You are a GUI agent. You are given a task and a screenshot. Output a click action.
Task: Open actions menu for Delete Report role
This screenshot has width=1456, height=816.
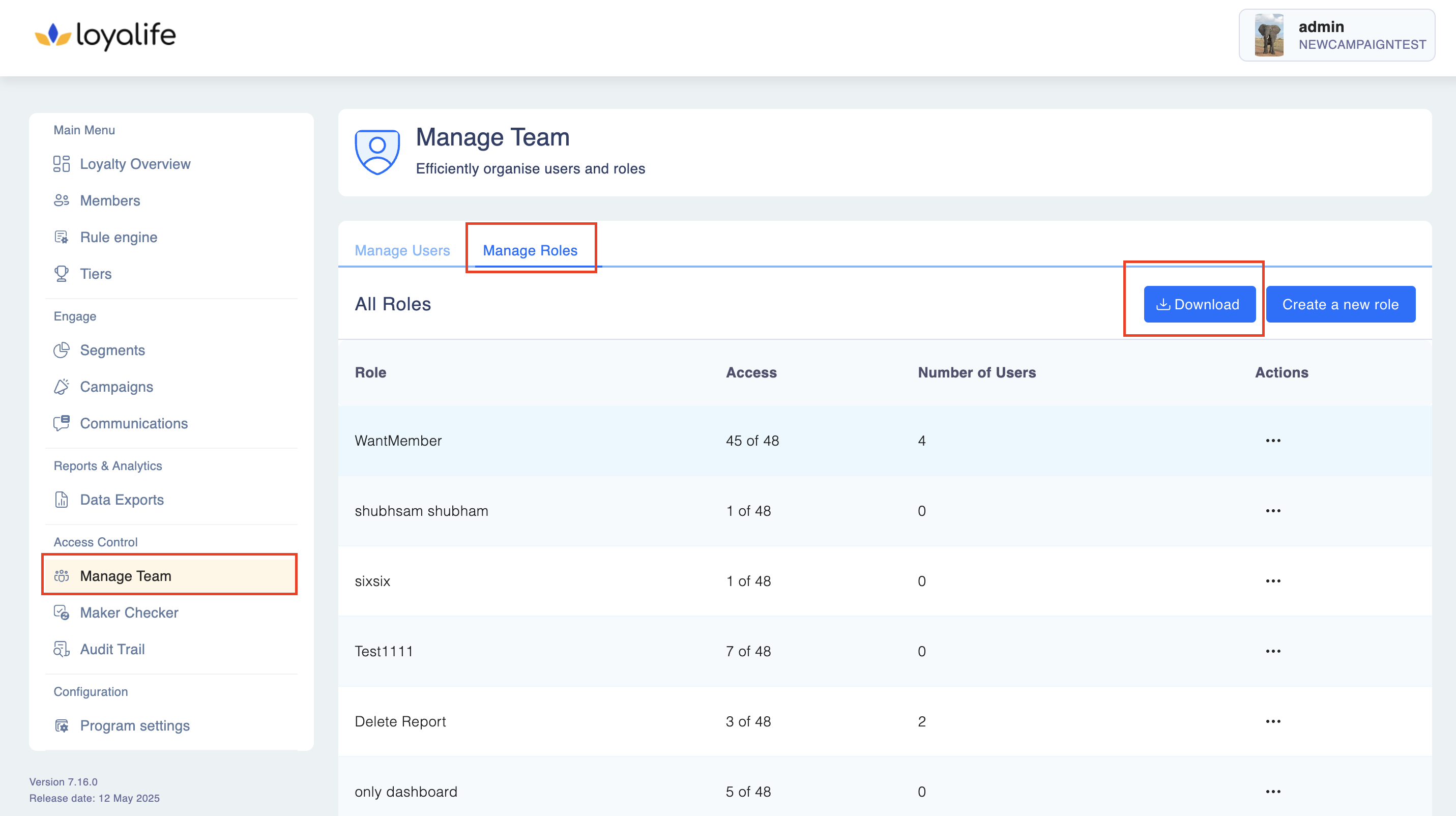point(1273,721)
